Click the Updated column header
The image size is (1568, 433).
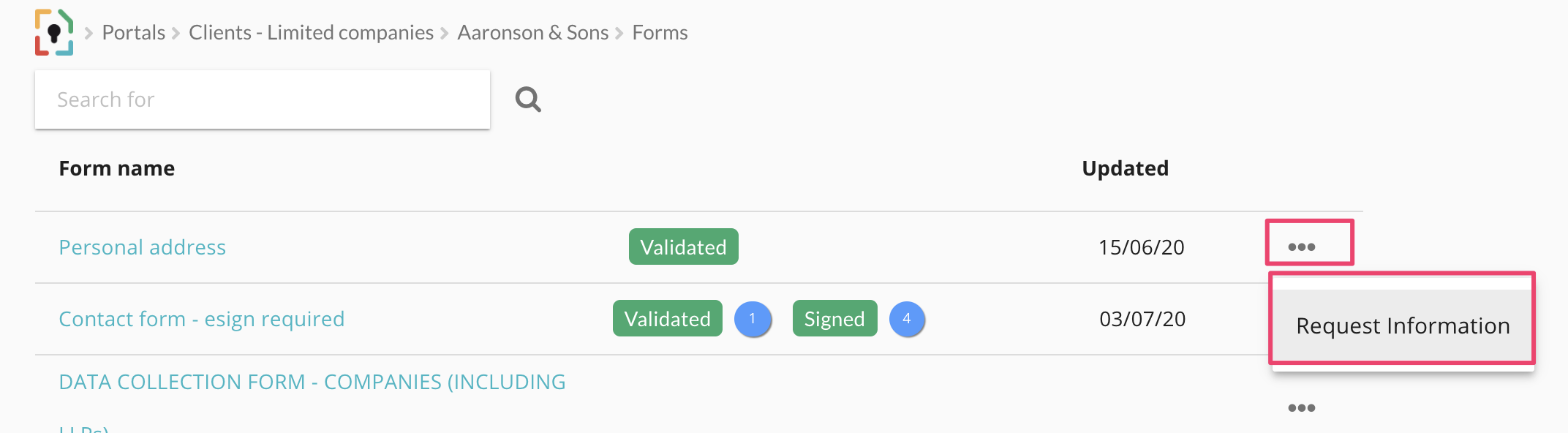pyautogui.click(x=1125, y=168)
